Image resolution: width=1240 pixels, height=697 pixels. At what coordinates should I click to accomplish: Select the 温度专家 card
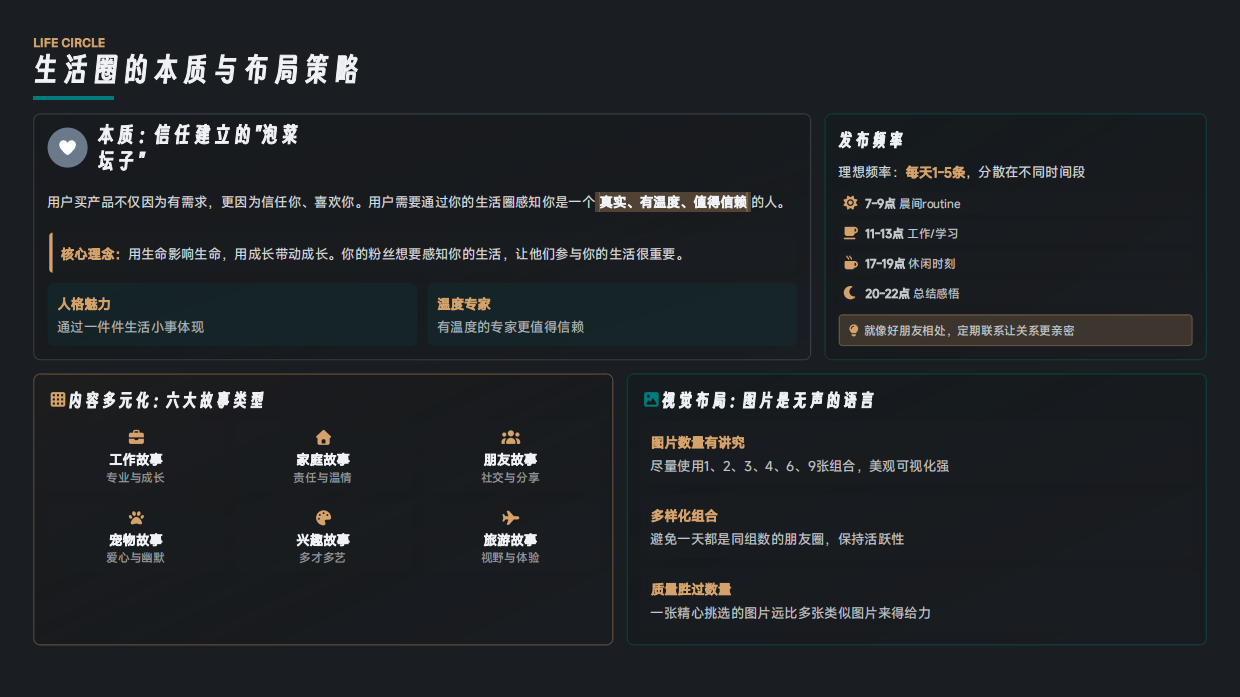[x=612, y=314]
